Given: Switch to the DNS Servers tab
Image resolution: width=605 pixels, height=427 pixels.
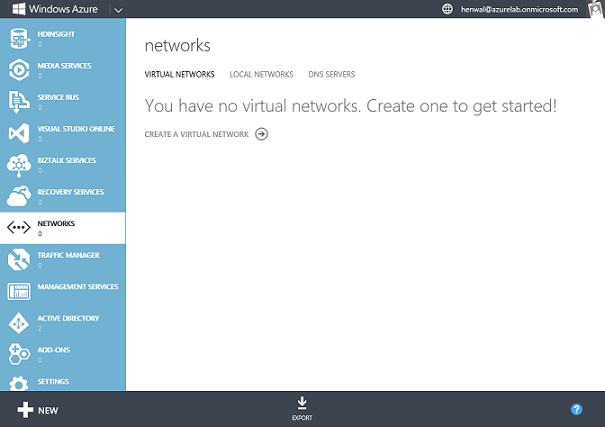Looking at the screenshot, I should tap(332, 74).
